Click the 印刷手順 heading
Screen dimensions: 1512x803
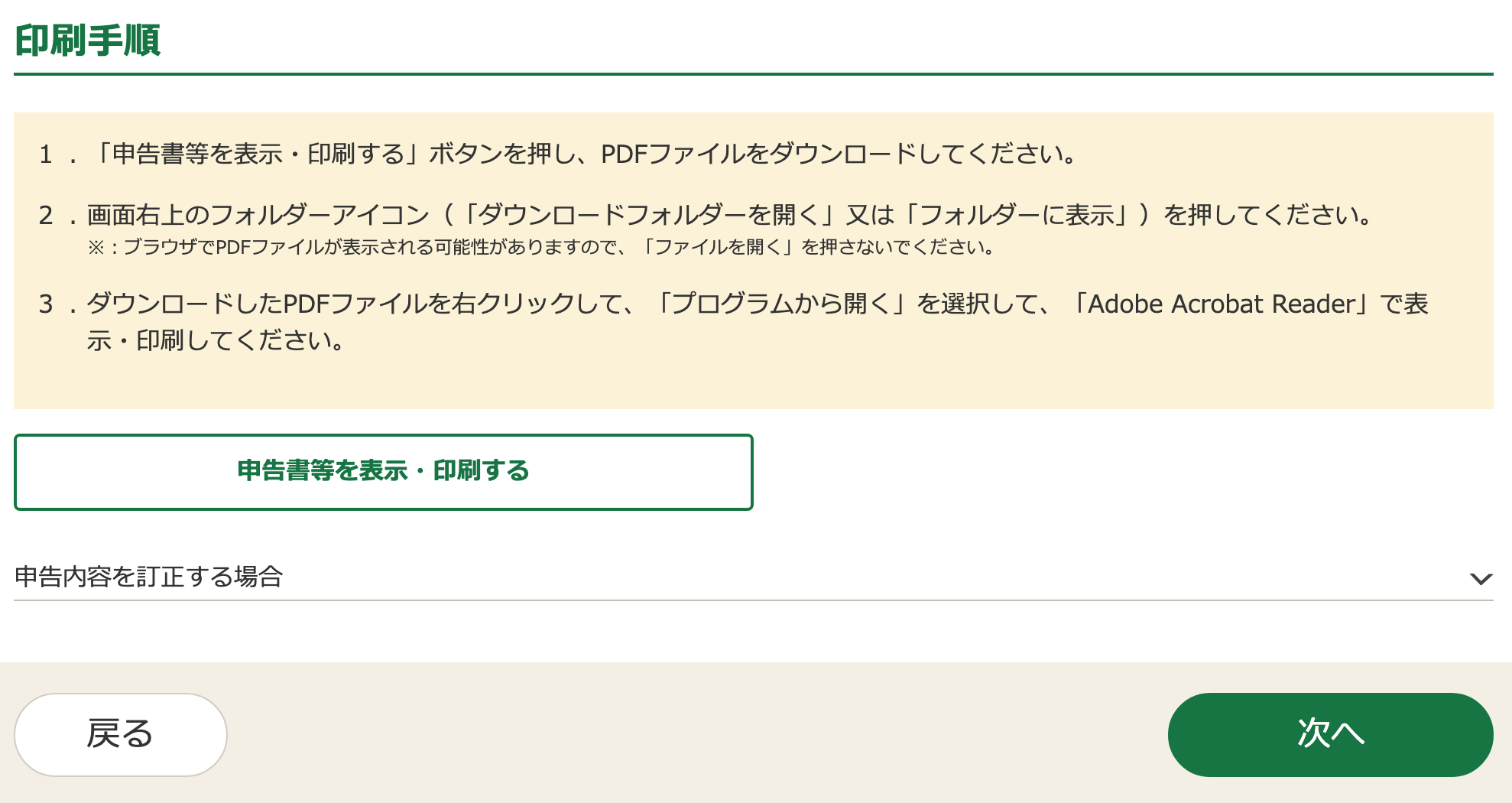88,41
